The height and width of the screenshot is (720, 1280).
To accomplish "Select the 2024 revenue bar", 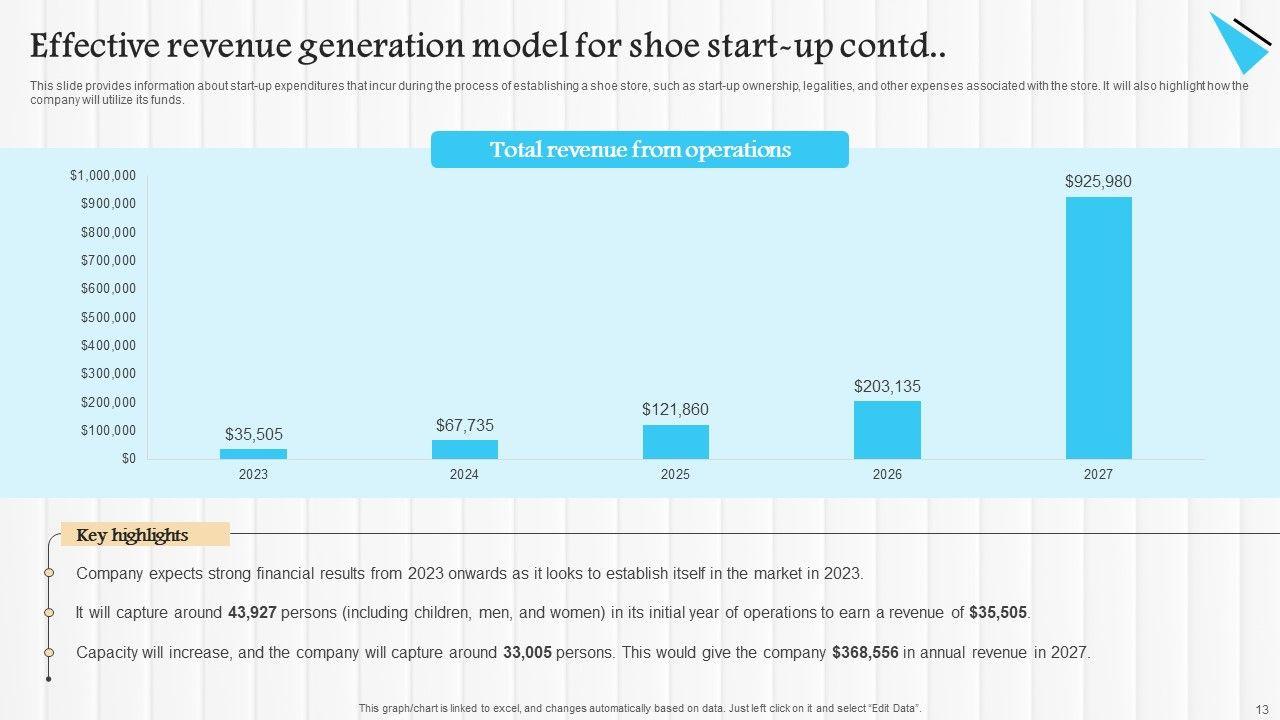I will click(x=464, y=449).
